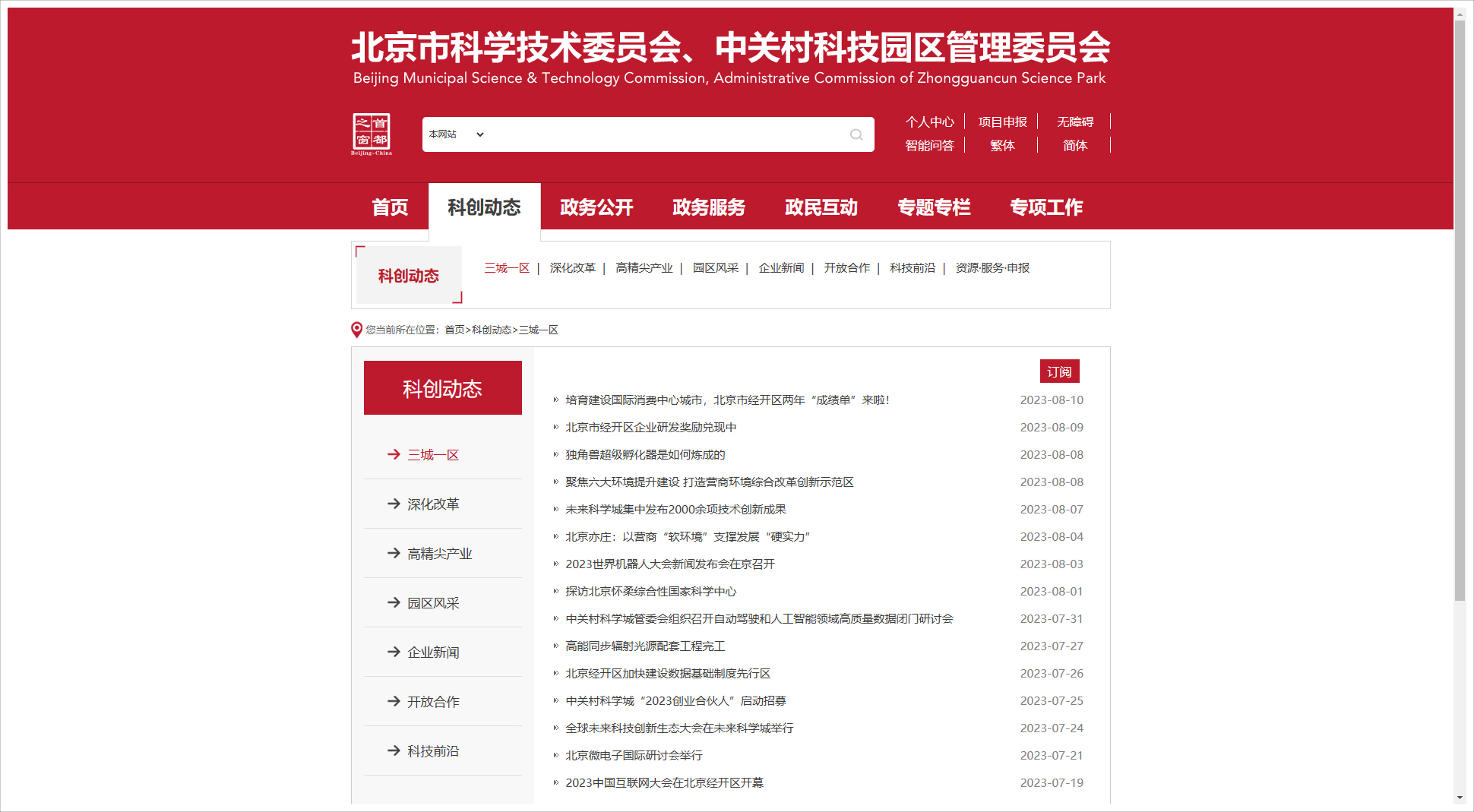Click the arrow icon beside 企业新闻

[x=394, y=652]
